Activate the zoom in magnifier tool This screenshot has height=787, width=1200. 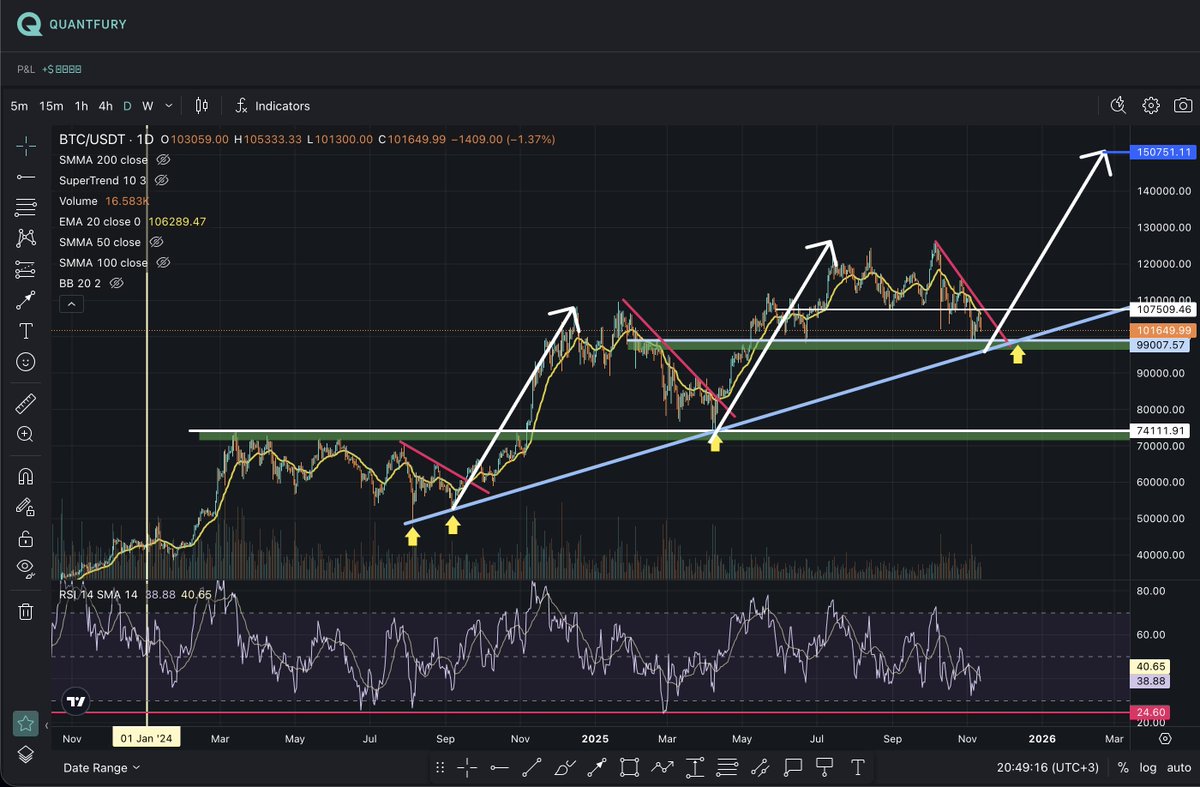tap(26, 434)
